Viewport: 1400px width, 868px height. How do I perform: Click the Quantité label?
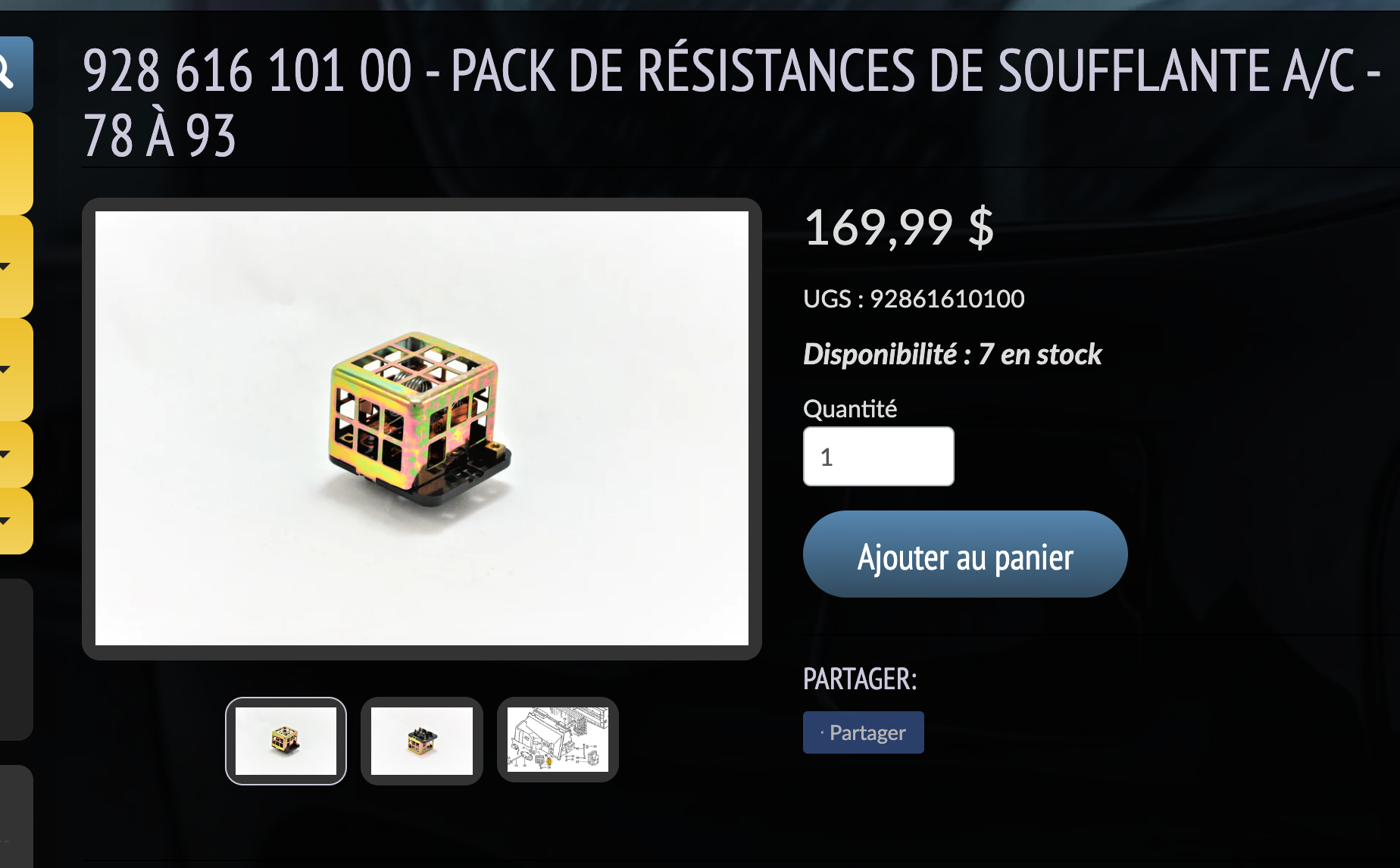(x=850, y=409)
